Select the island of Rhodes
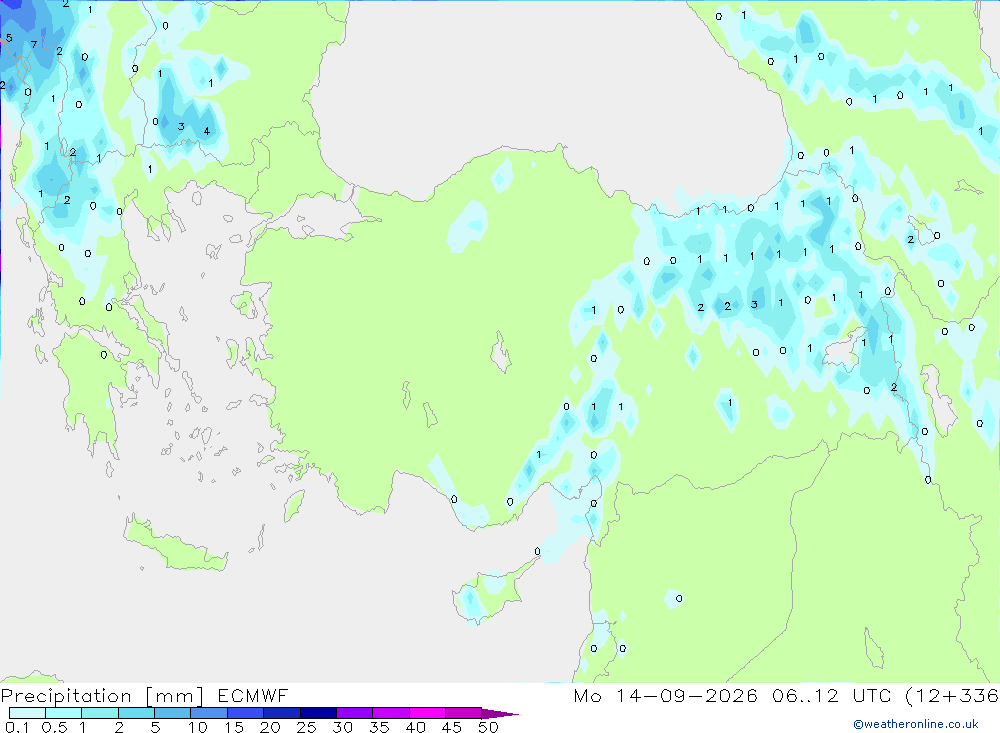Viewport: 1000px width, 733px height. click(295, 505)
